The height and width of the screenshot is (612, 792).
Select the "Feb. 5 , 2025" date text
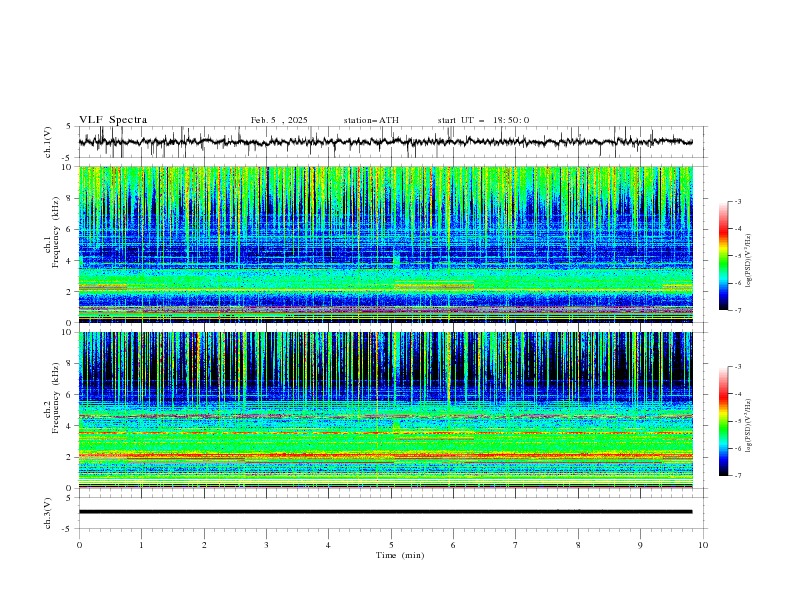pos(279,120)
